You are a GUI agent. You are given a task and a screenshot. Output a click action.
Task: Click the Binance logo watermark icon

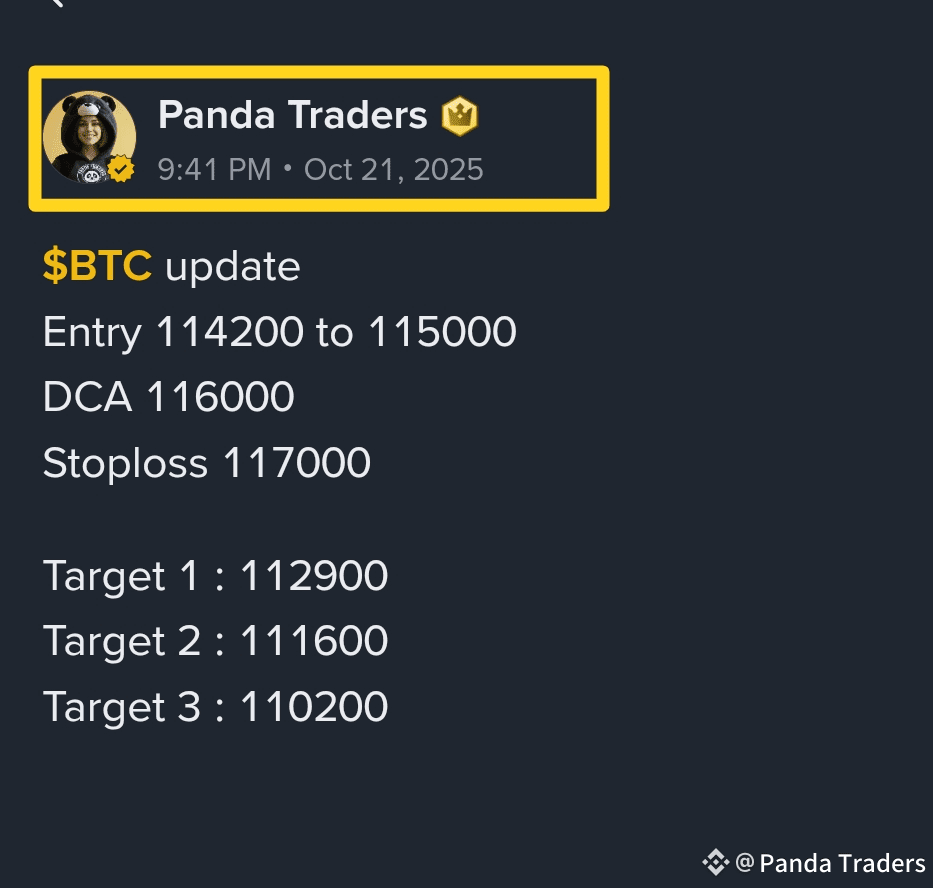pos(715,862)
